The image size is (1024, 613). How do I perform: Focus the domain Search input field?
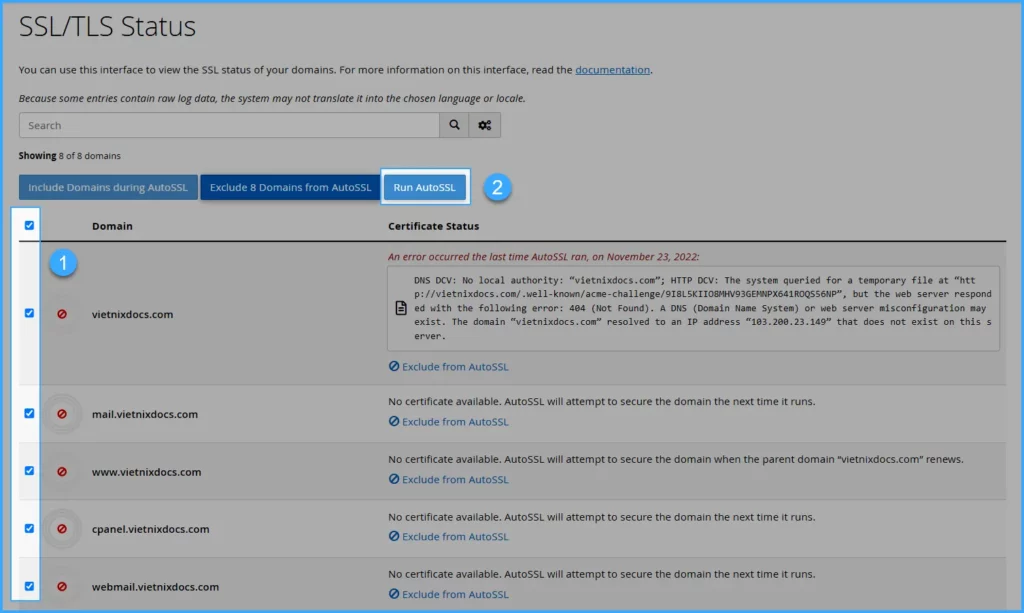[x=229, y=125]
